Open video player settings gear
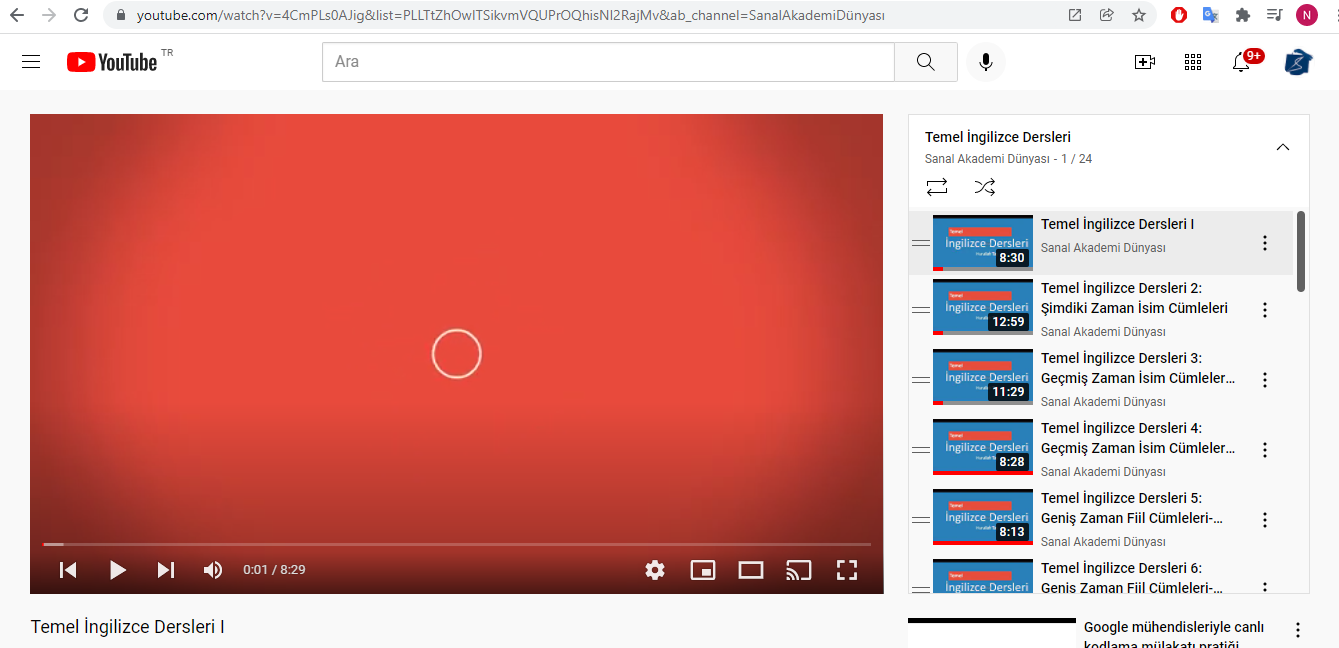This screenshot has height=648, width=1339. [x=655, y=570]
